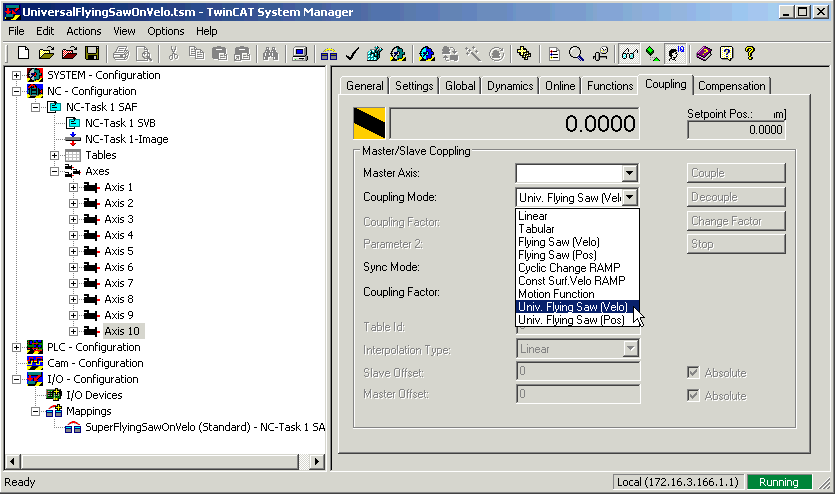Click the Setpoint Pos value field
Image resolution: width=836 pixels, height=494 pixels.
pos(736,129)
